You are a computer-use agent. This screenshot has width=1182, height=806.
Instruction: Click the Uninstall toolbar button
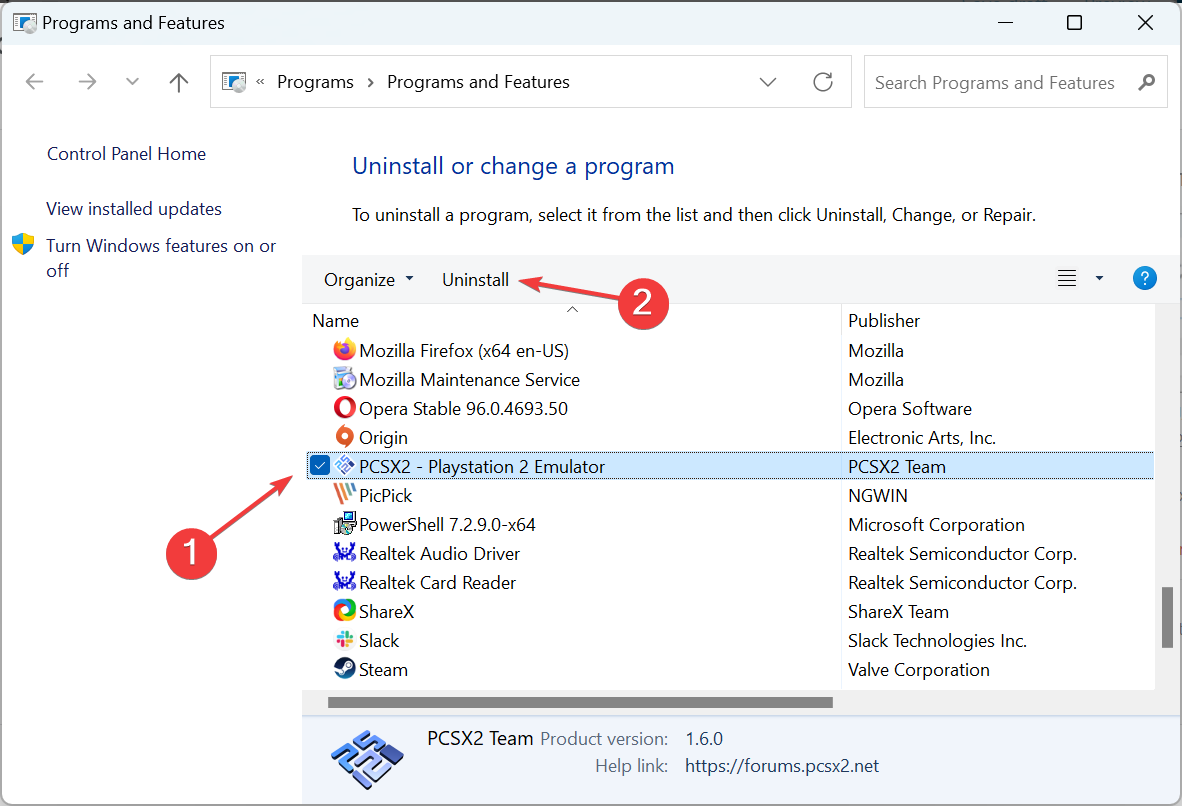(475, 280)
